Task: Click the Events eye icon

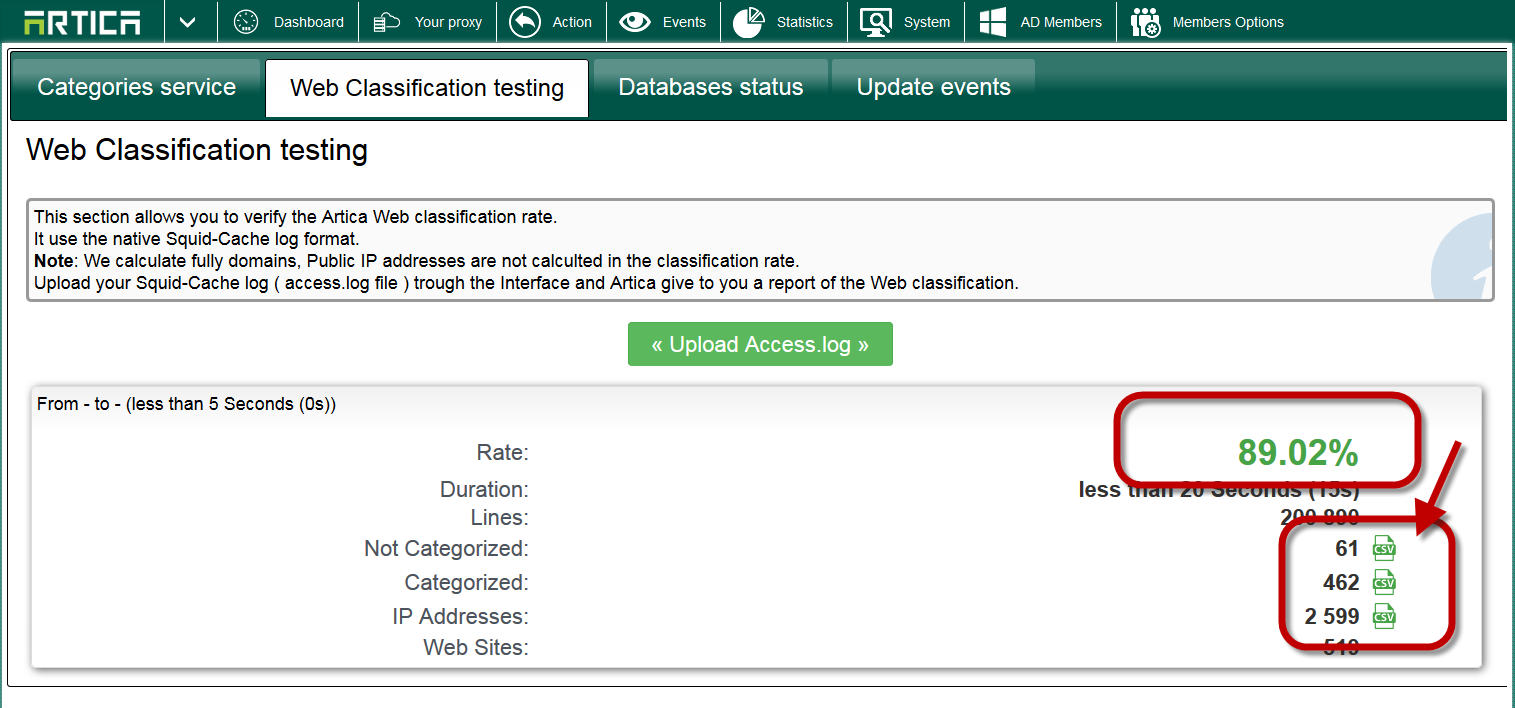Action: [x=635, y=22]
